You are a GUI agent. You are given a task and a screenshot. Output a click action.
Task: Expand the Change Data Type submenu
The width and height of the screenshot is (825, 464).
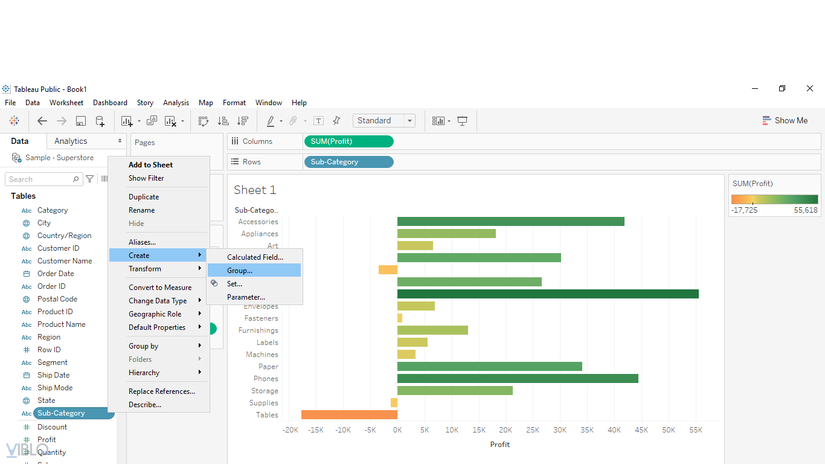click(x=199, y=300)
